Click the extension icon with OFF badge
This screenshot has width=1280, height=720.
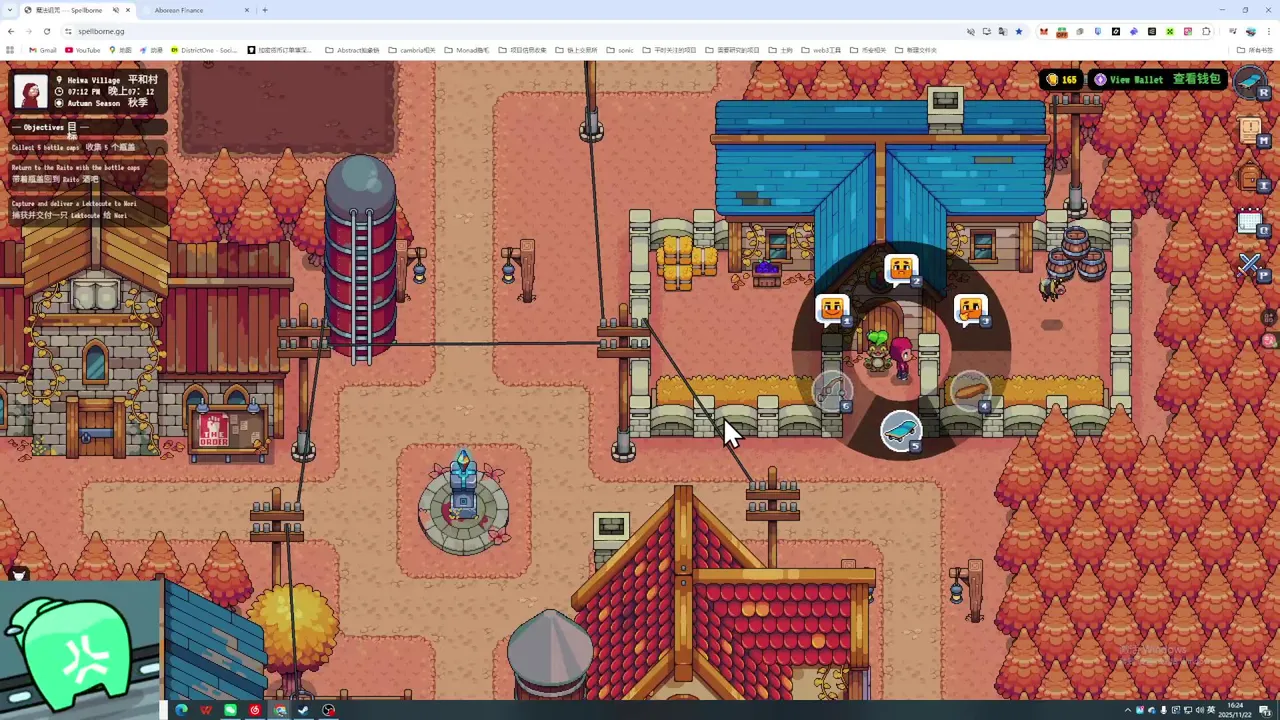click(1062, 31)
